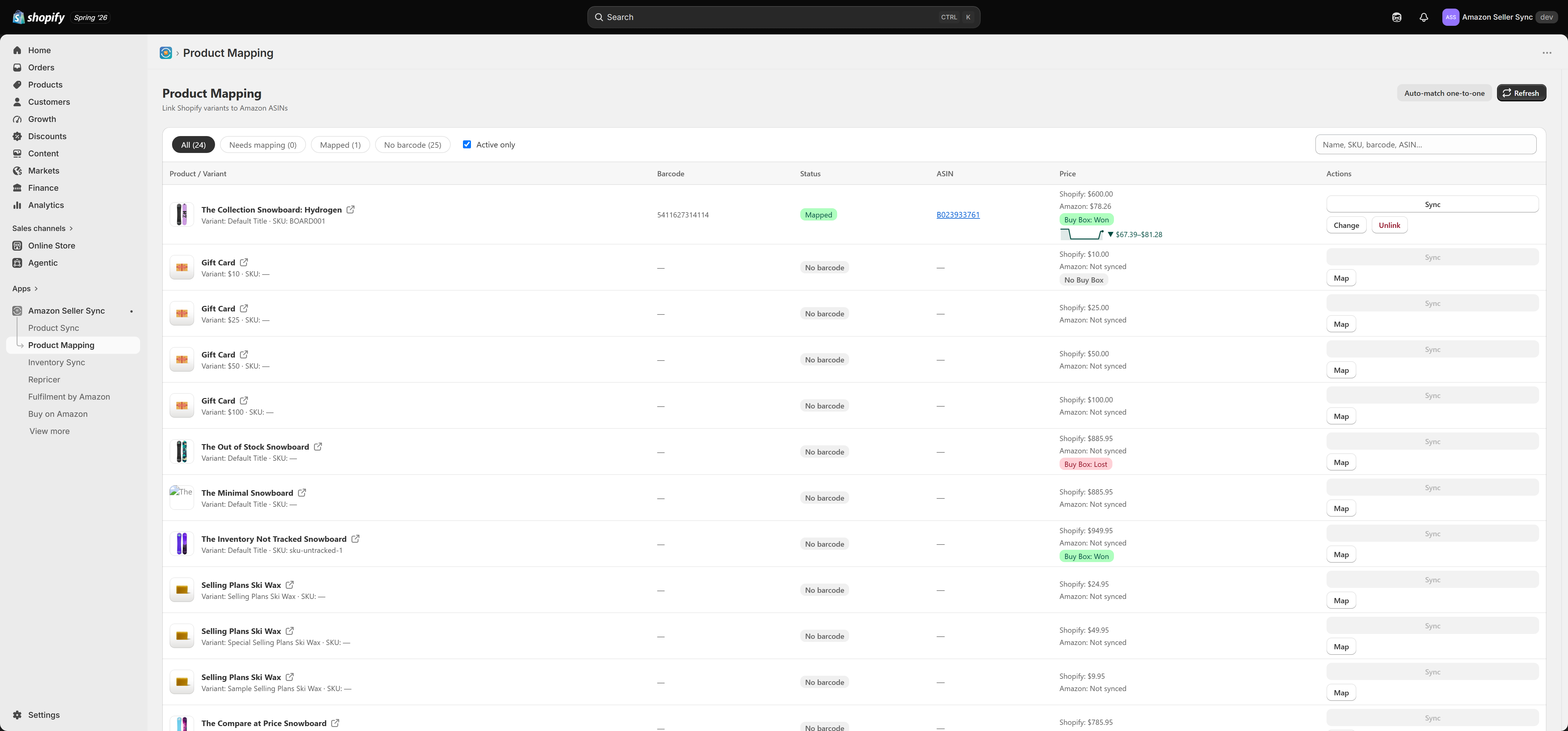Open Hydrogen Snowboard external link icon

(x=351, y=209)
